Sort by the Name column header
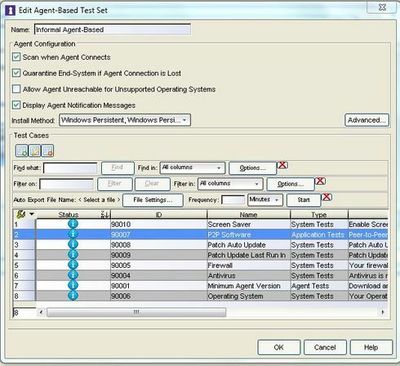Image resolution: width=400 pixels, height=366 pixels. (249, 214)
